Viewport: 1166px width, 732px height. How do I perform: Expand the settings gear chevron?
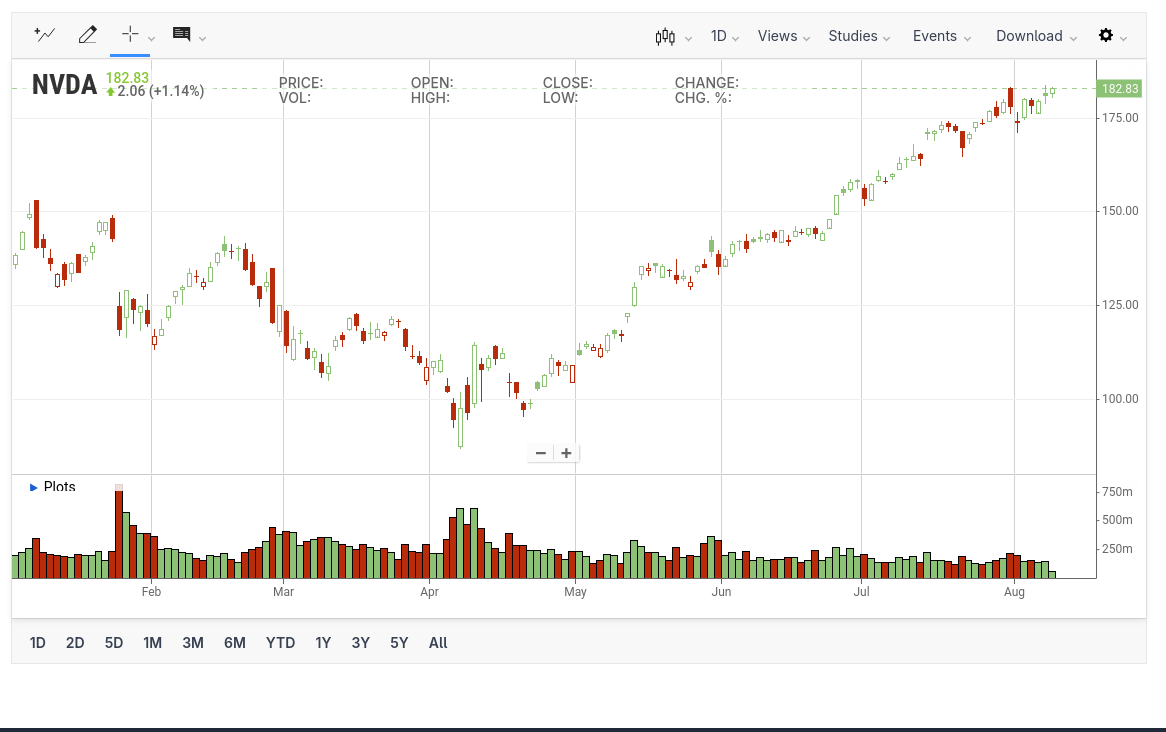(x=1124, y=39)
